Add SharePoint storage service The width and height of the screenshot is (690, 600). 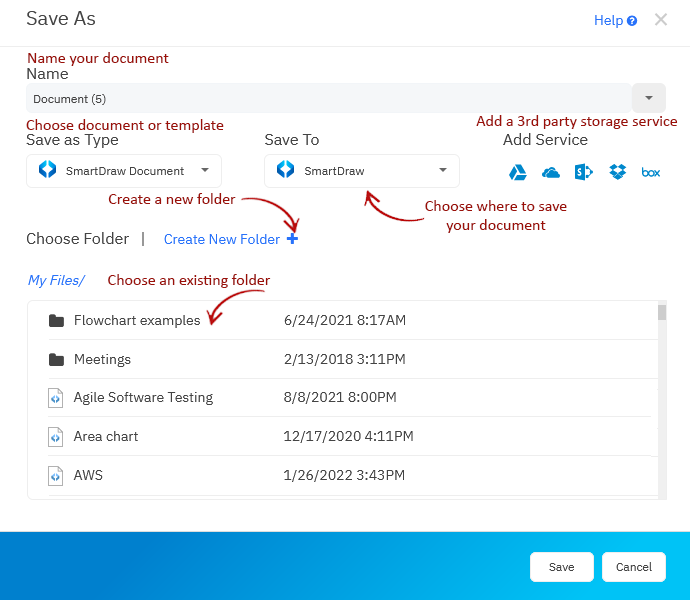pyautogui.click(x=584, y=172)
